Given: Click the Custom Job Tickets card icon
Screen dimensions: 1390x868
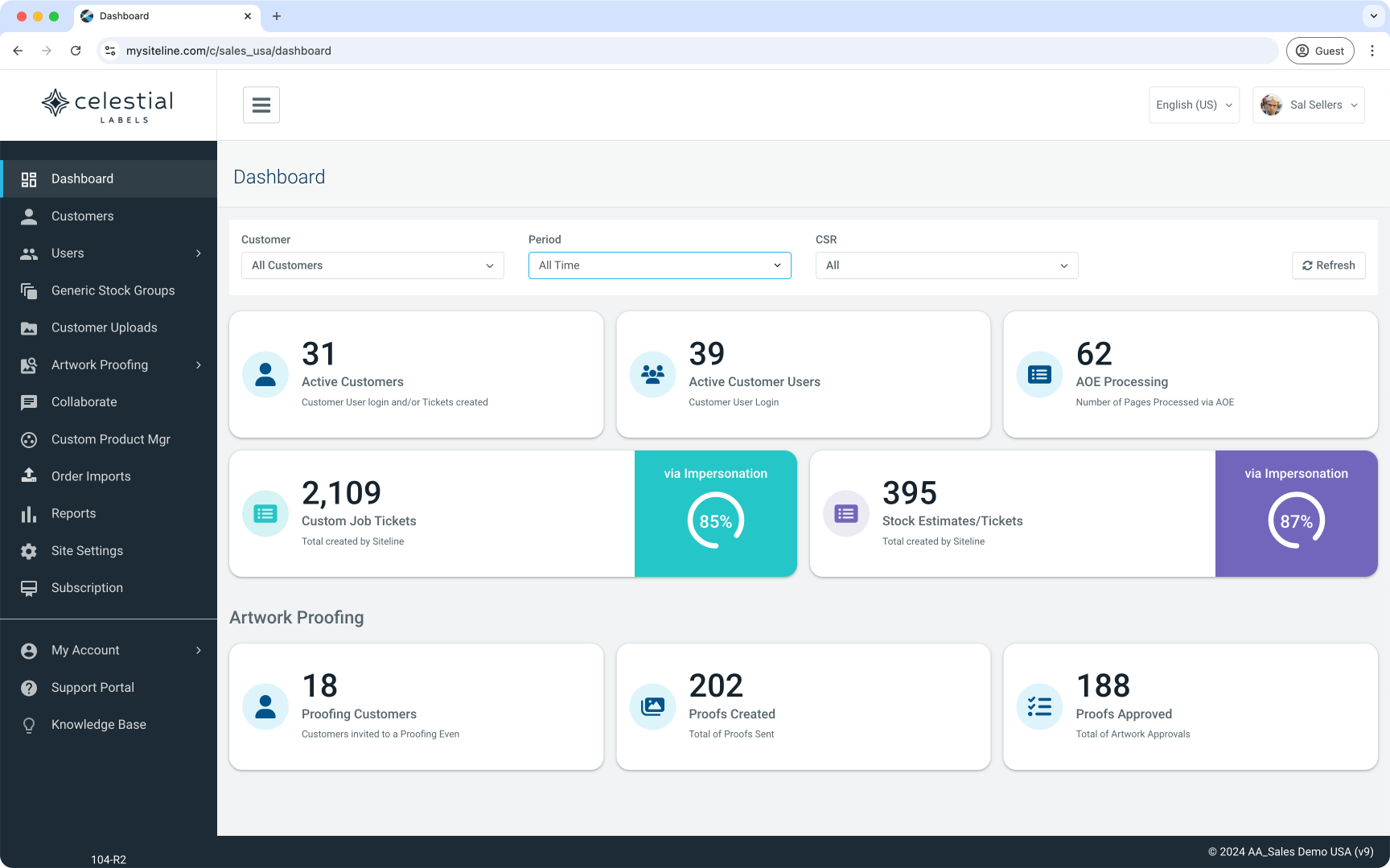Looking at the screenshot, I should 265,513.
